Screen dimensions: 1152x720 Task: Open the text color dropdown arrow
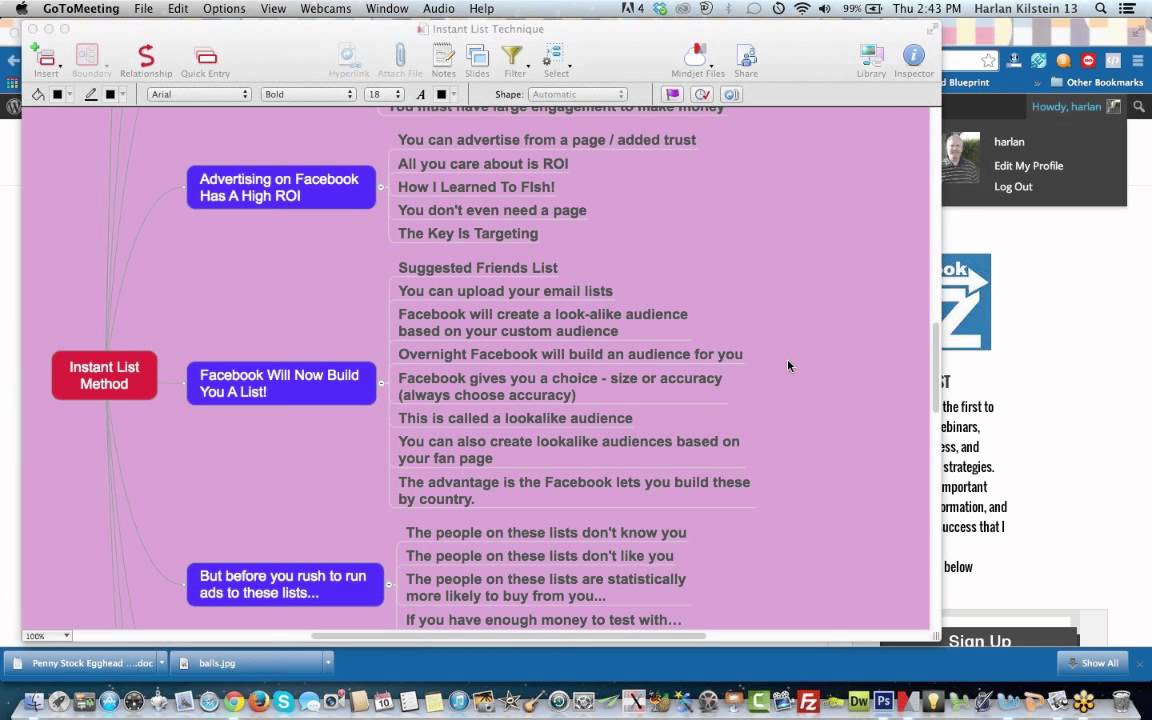[x=454, y=94]
